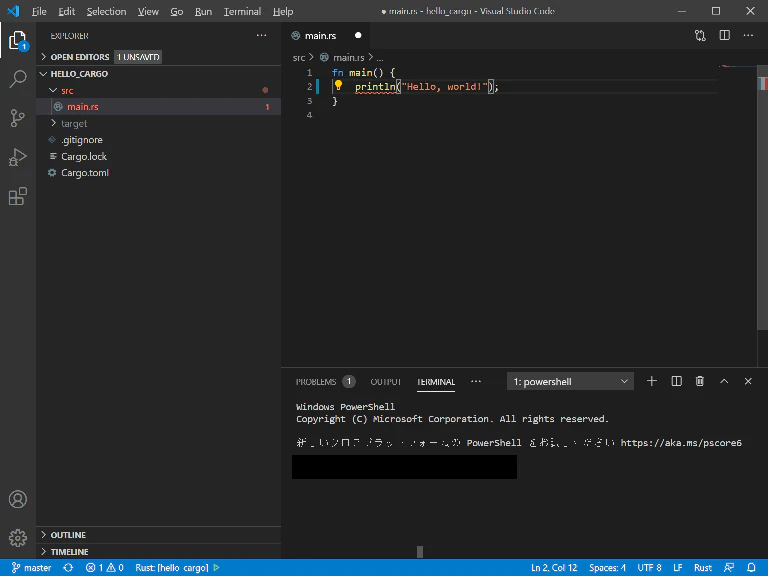Open the Search view icon

(x=18, y=79)
